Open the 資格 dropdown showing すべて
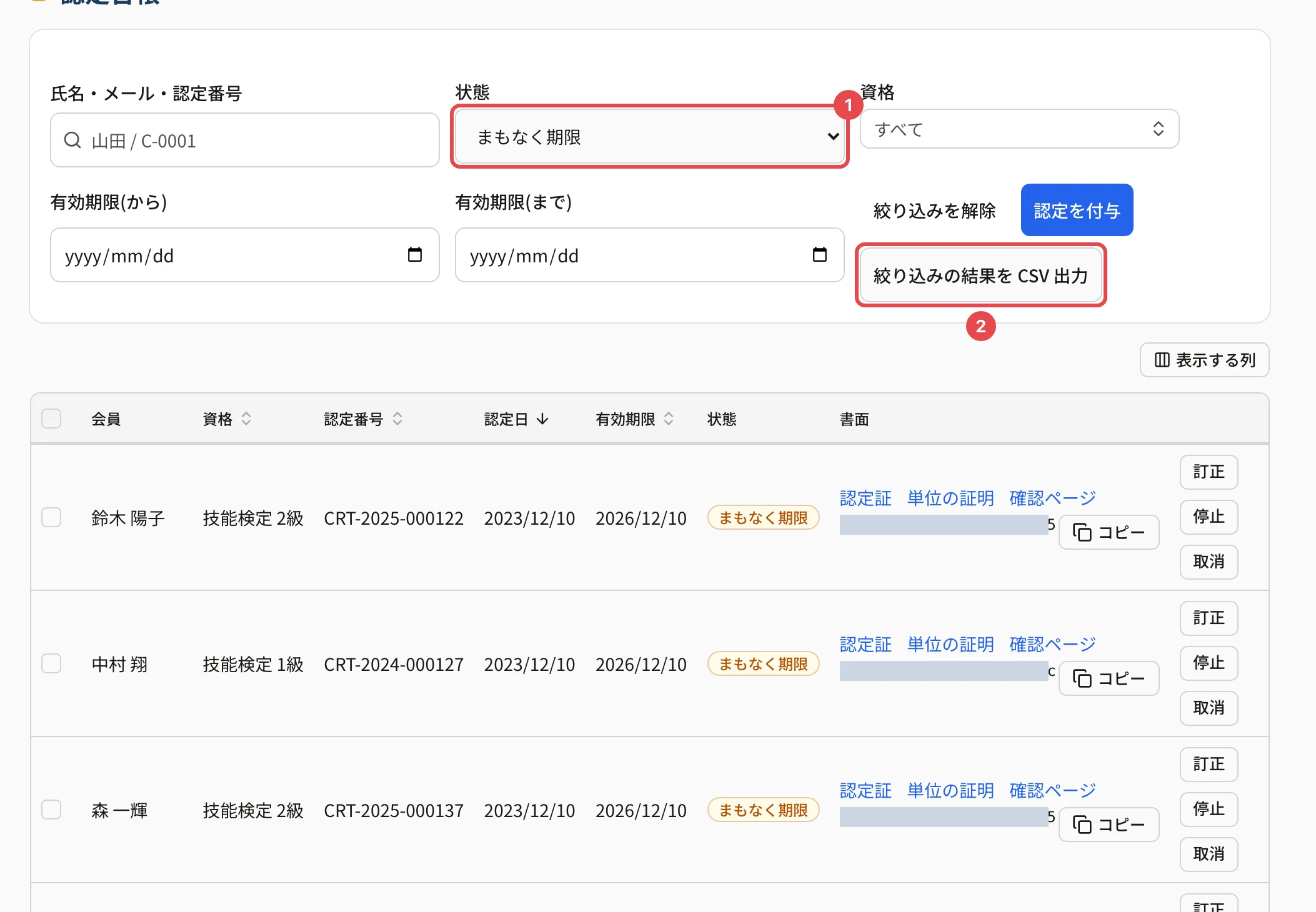Image resolution: width=1316 pixels, height=912 pixels. click(x=1020, y=129)
